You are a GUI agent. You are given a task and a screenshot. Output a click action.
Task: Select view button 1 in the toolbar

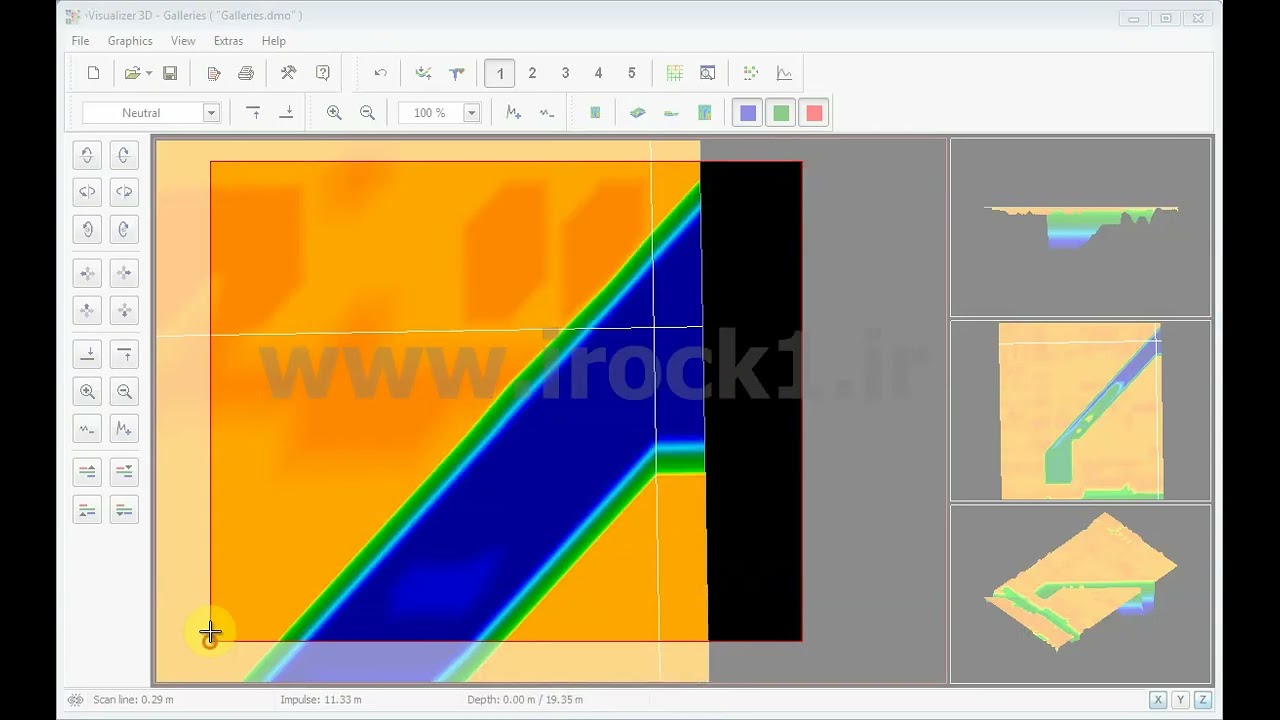(x=500, y=73)
